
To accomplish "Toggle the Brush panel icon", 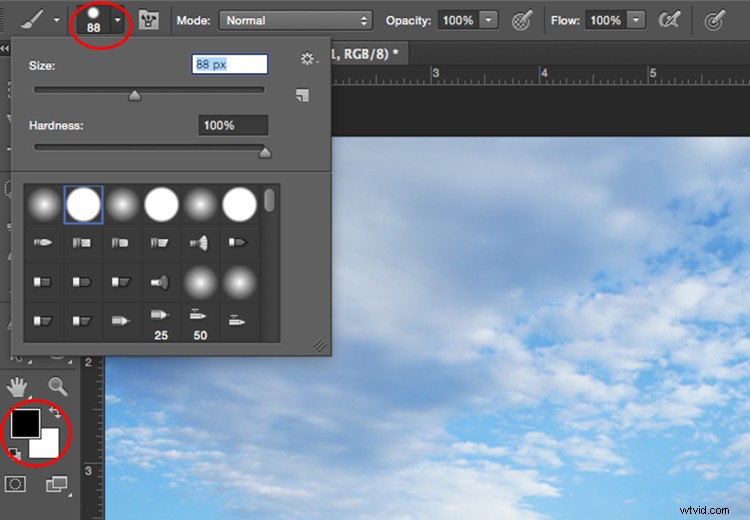I will pos(149,20).
